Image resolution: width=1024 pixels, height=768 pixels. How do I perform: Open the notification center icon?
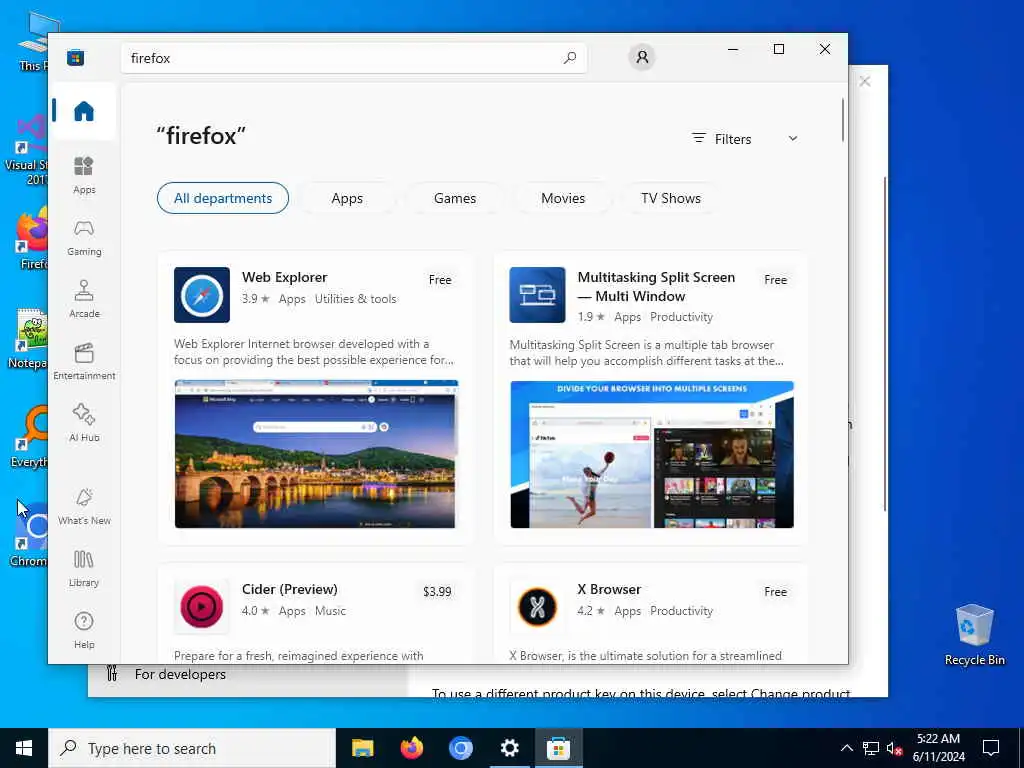991,748
